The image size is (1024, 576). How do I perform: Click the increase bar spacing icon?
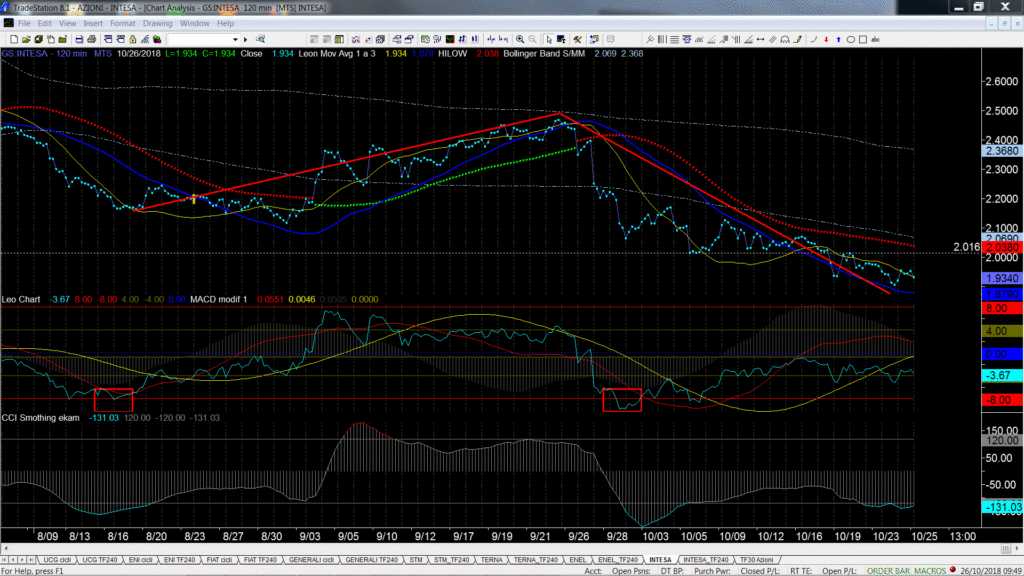(x=491, y=39)
